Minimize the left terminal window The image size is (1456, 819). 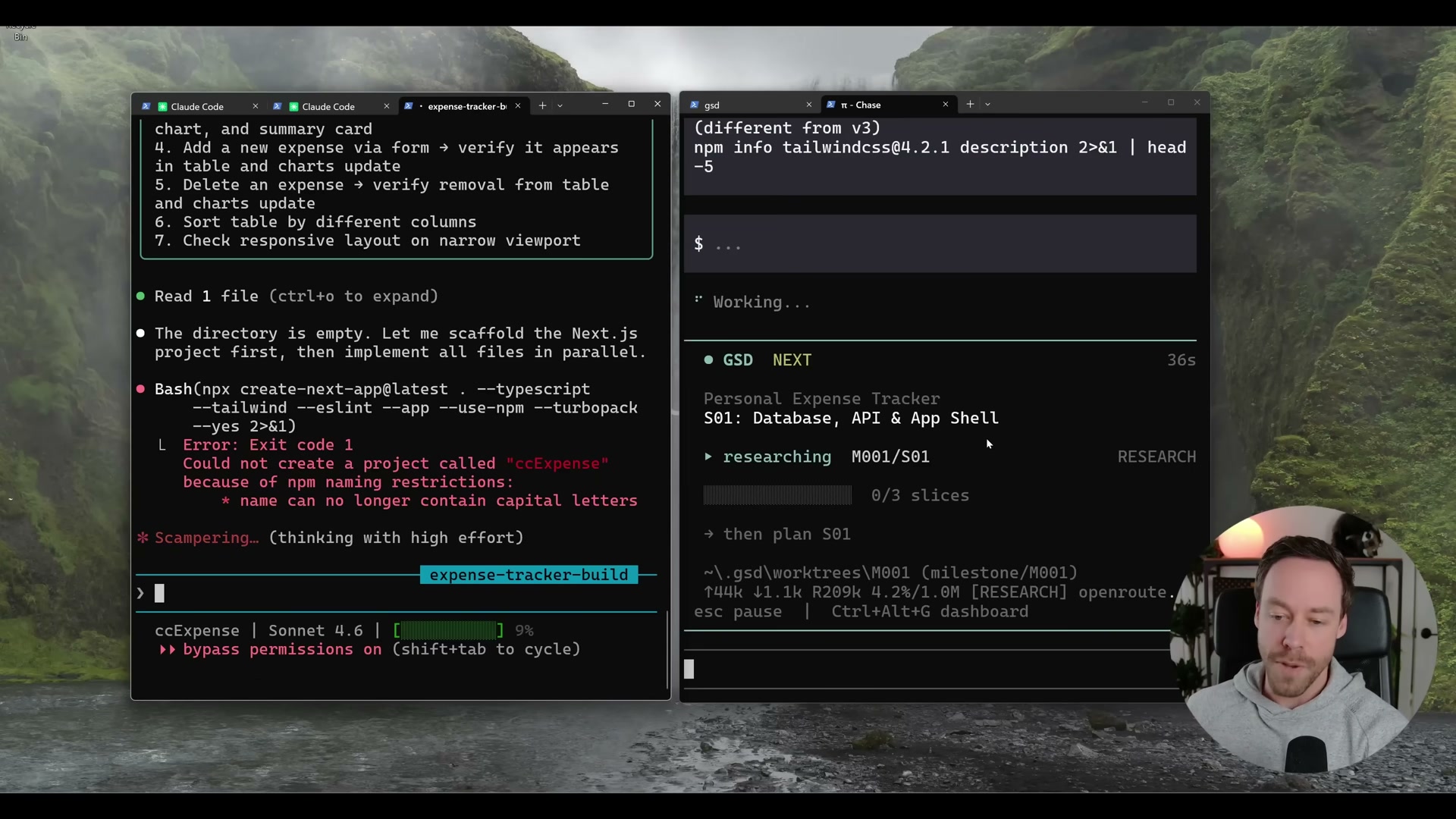605,104
